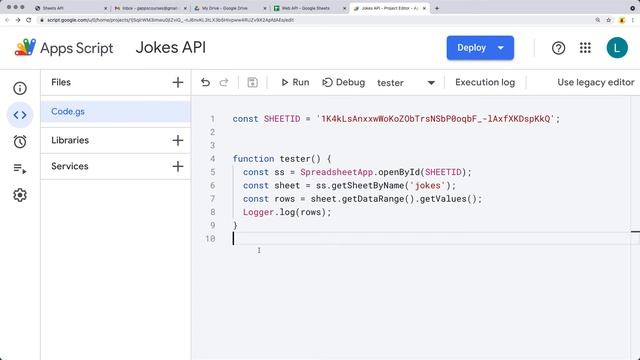Image resolution: width=640 pixels, height=360 pixels.
Task: Click the Apps Script logo icon
Action: (x=25, y=48)
